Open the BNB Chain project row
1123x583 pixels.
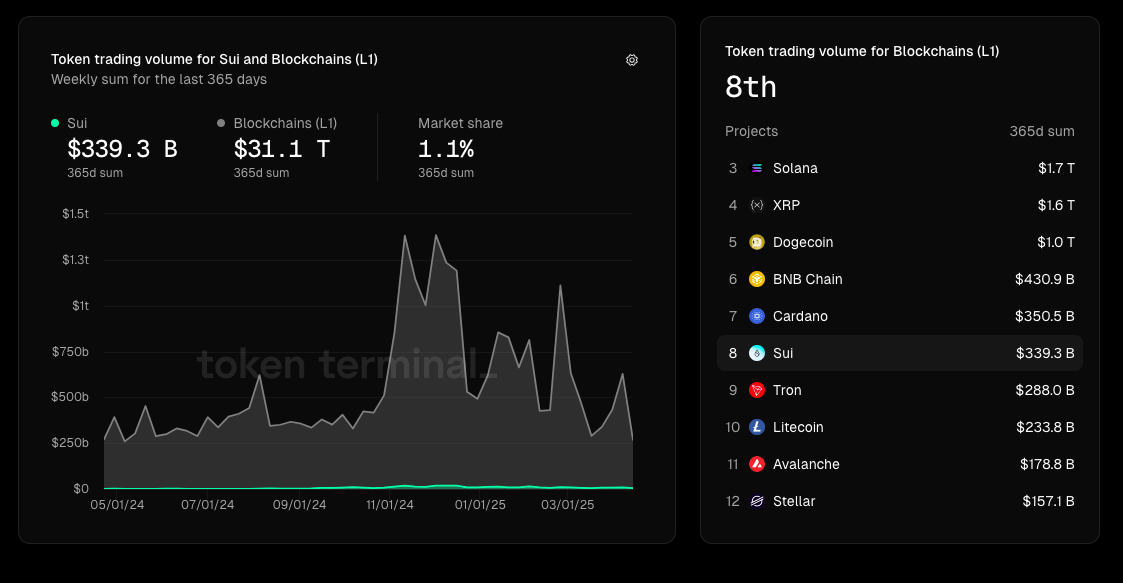(900, 279)
